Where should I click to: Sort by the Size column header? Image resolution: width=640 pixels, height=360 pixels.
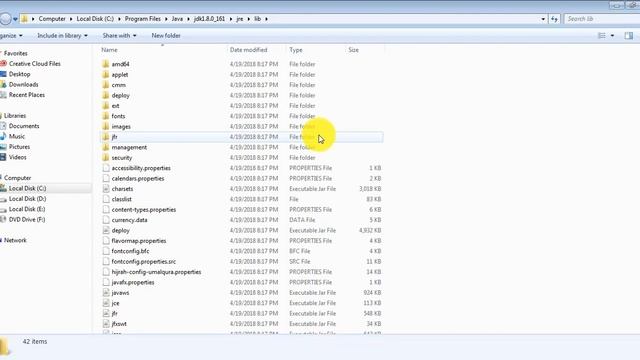click(353, 50)
